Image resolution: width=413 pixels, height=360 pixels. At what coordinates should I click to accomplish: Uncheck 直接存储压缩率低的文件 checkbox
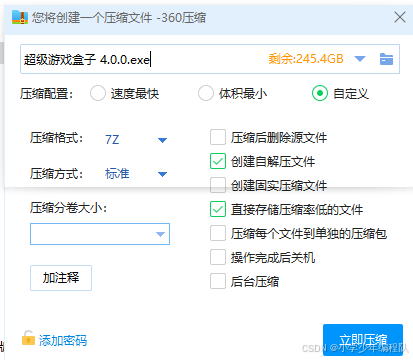pyautogui.click(x=218, y=209)
